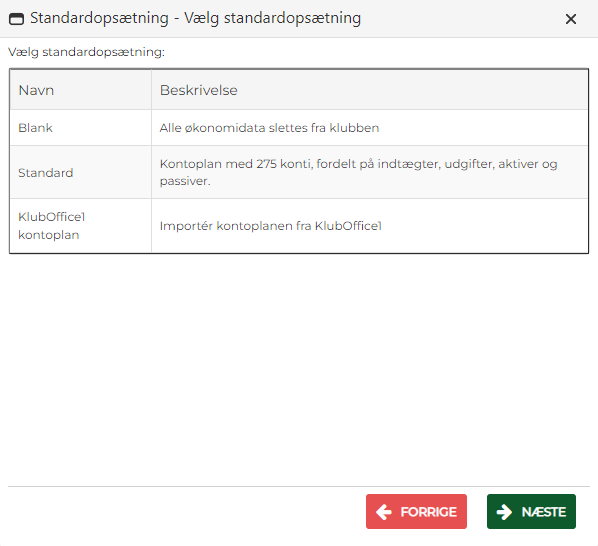The height and width of the screenshot is (546, 598).
Task: Click description 'Alle økonomidata slettes fra klubben'
Action: pos(269,128)
